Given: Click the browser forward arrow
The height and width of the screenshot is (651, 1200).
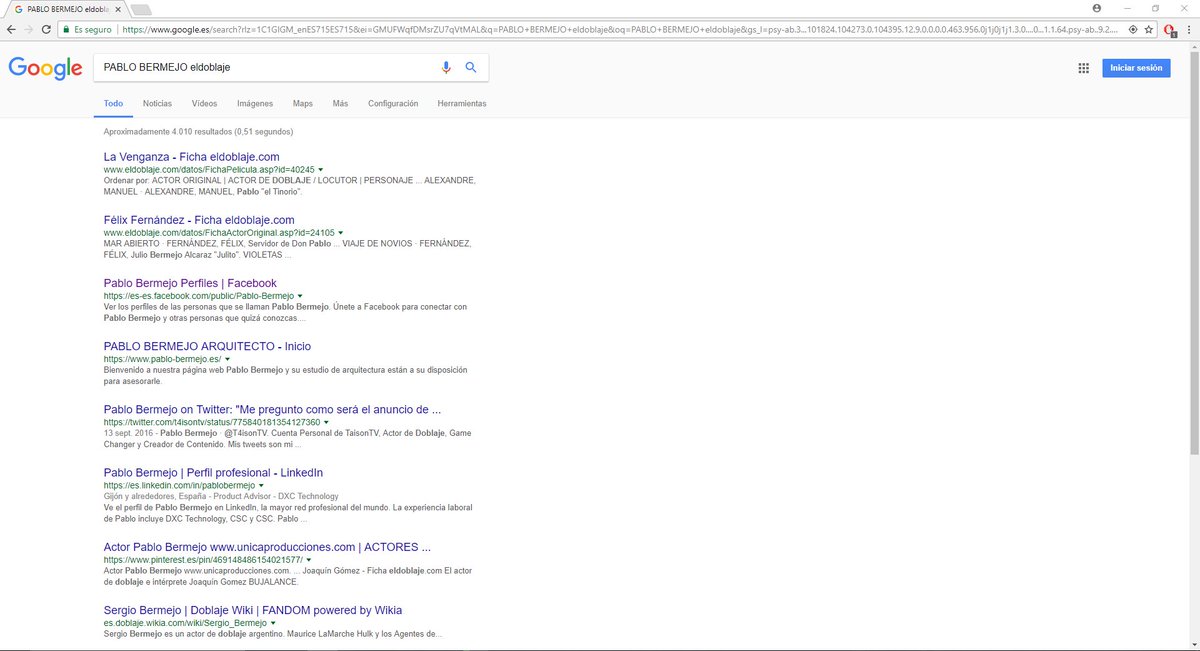Looking at the screenshot, I should point(29,30).
